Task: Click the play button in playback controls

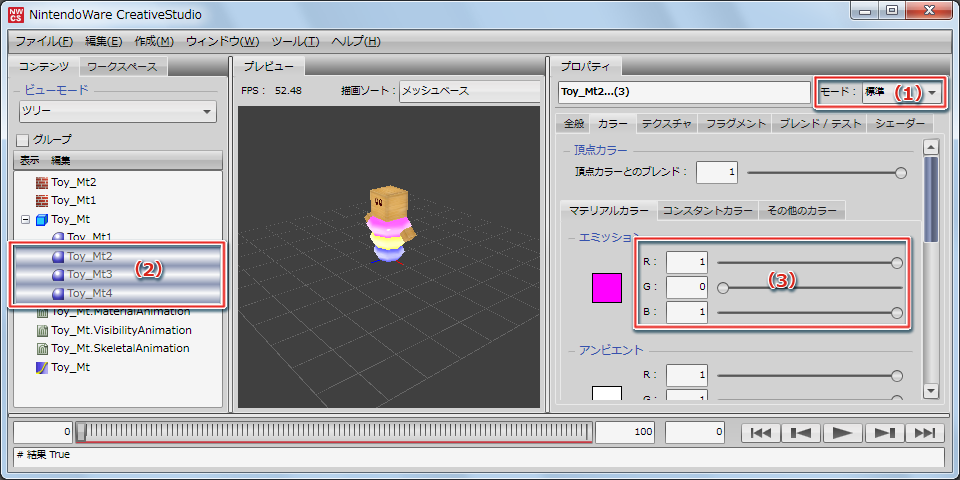Action: click(842, 432)
